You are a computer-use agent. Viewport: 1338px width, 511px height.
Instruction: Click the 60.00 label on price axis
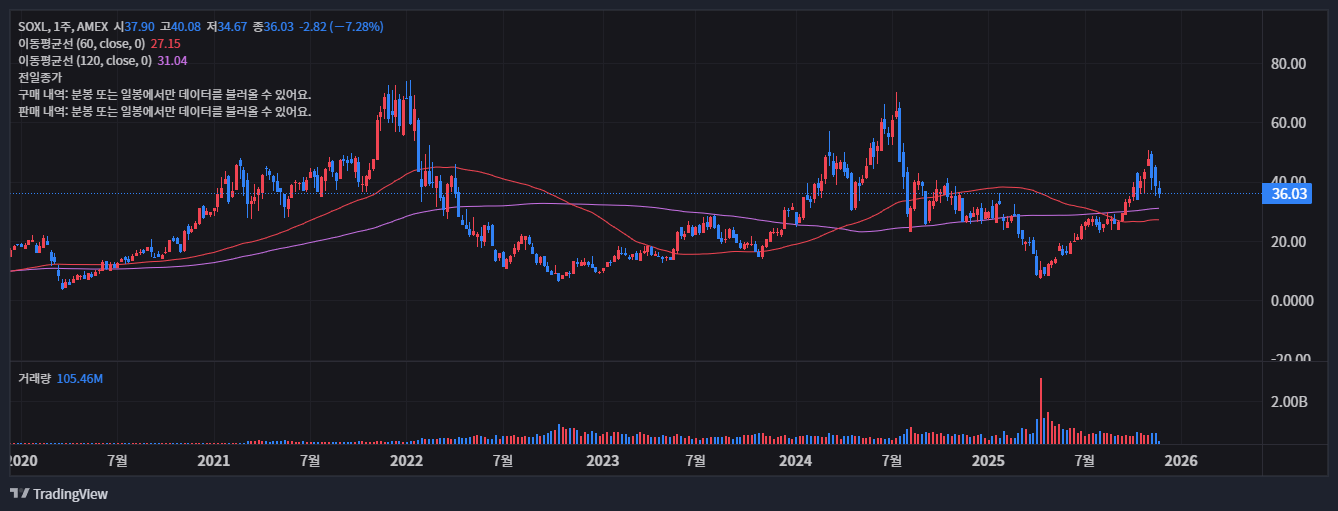coord(1288,123)
